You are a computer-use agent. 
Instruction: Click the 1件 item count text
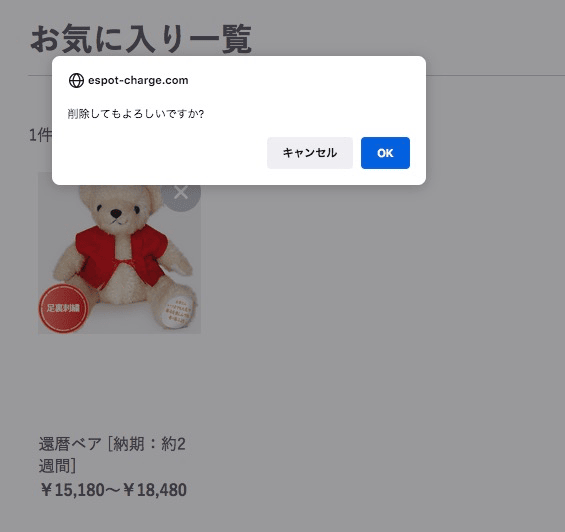[40, 135]
